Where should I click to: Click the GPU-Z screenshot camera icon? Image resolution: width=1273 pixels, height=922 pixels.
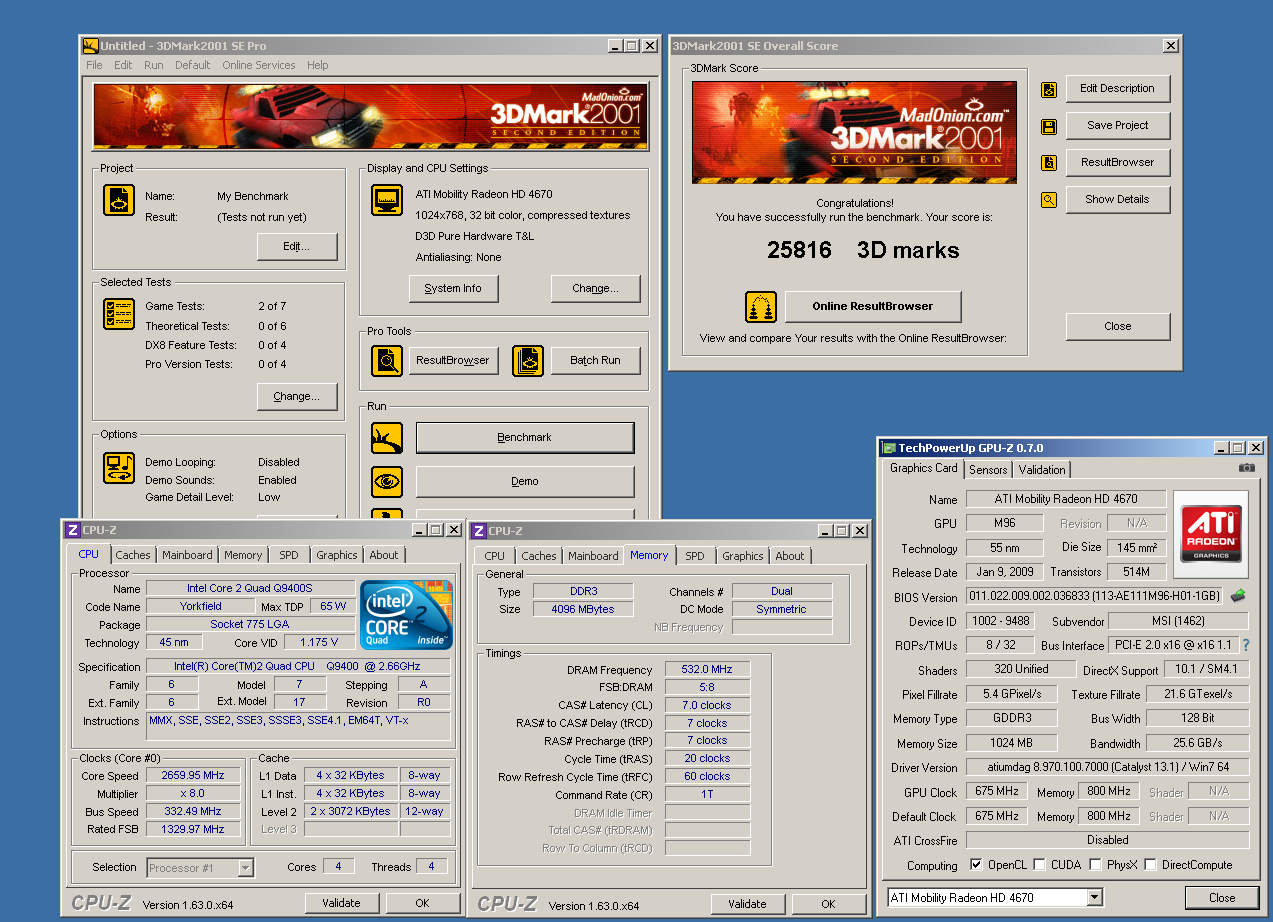[x=1247, y=467]
